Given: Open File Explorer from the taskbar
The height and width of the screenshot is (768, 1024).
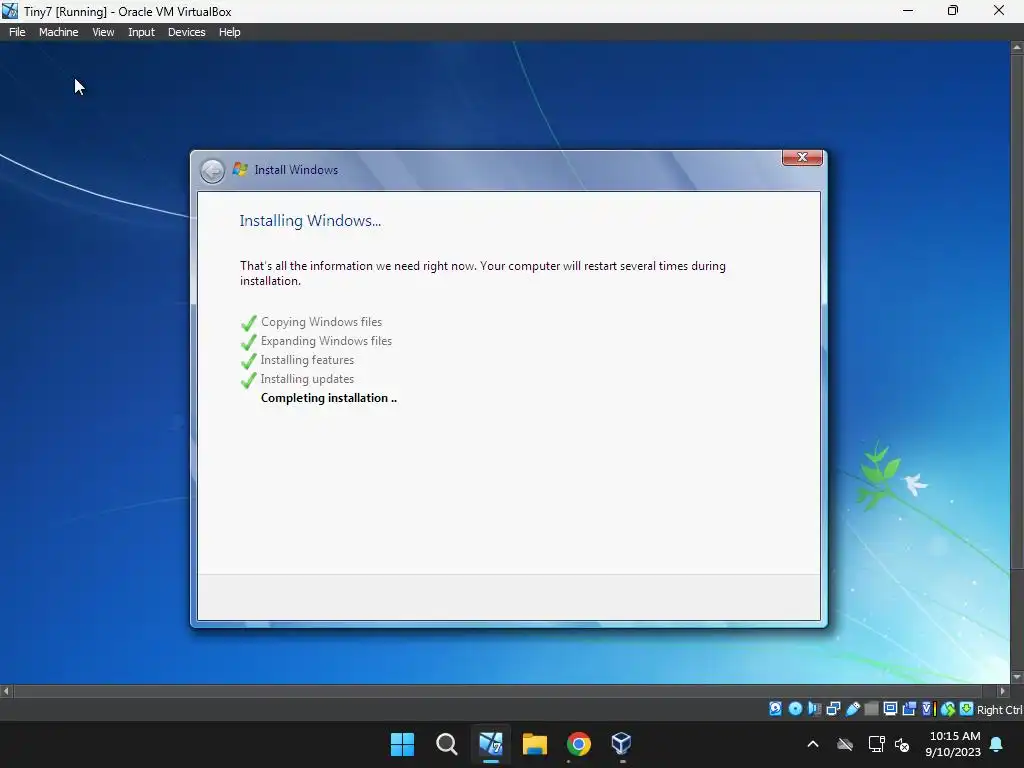Looking at the screenshot, I should pyautogui.click(x=534, y=744).
